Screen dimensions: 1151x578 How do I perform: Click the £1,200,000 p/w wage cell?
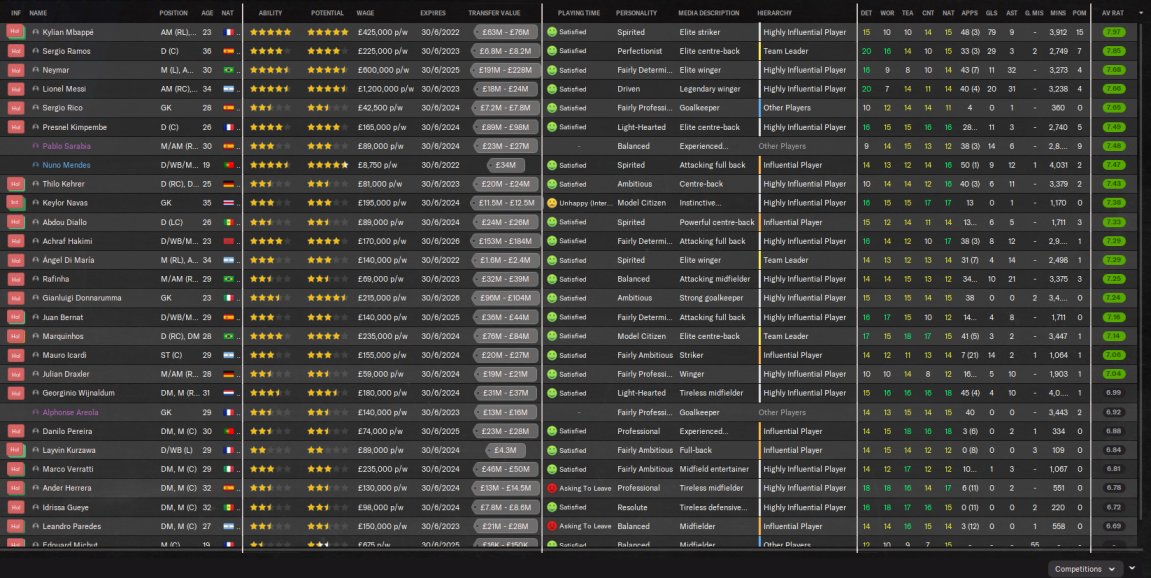[x=385, y=89]
